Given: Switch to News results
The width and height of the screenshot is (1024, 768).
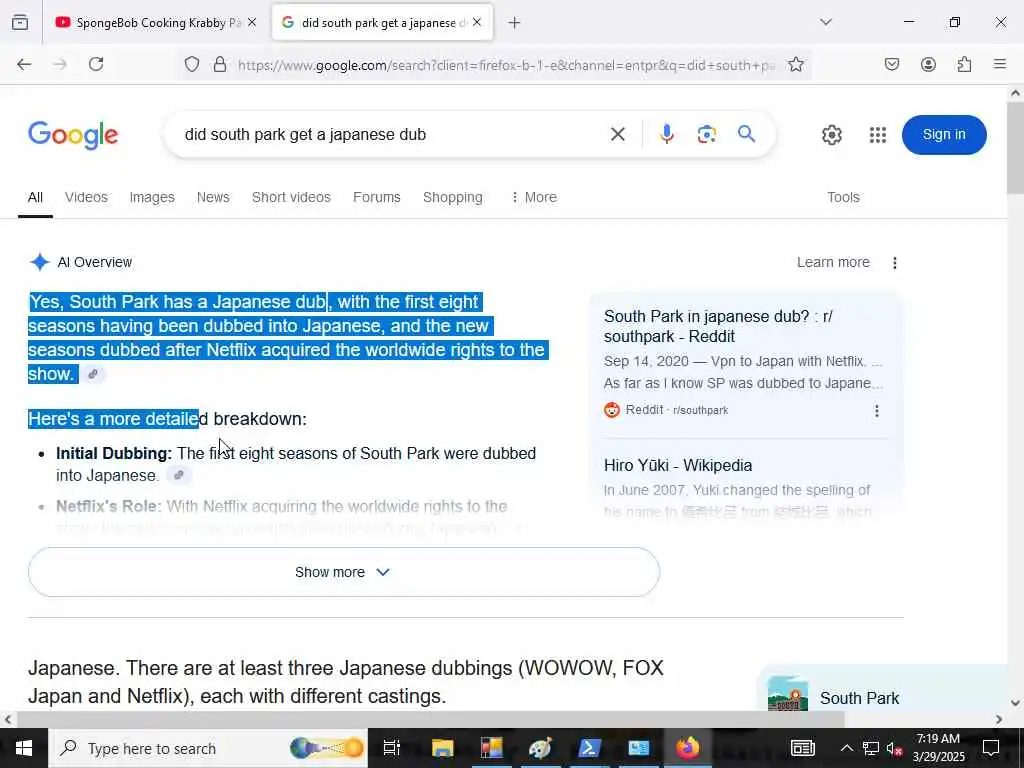Looking at the screenshot, I should [x=213, y=197].
